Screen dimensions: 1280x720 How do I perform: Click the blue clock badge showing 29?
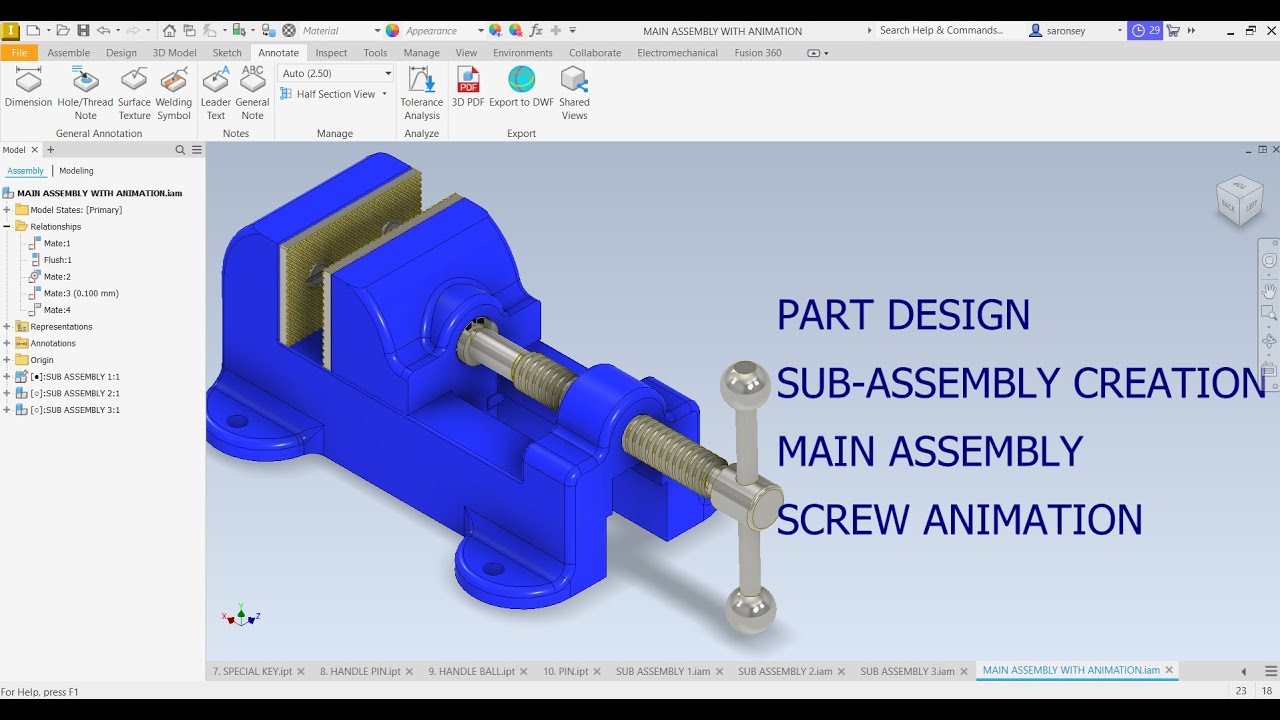click(1145, 31)
